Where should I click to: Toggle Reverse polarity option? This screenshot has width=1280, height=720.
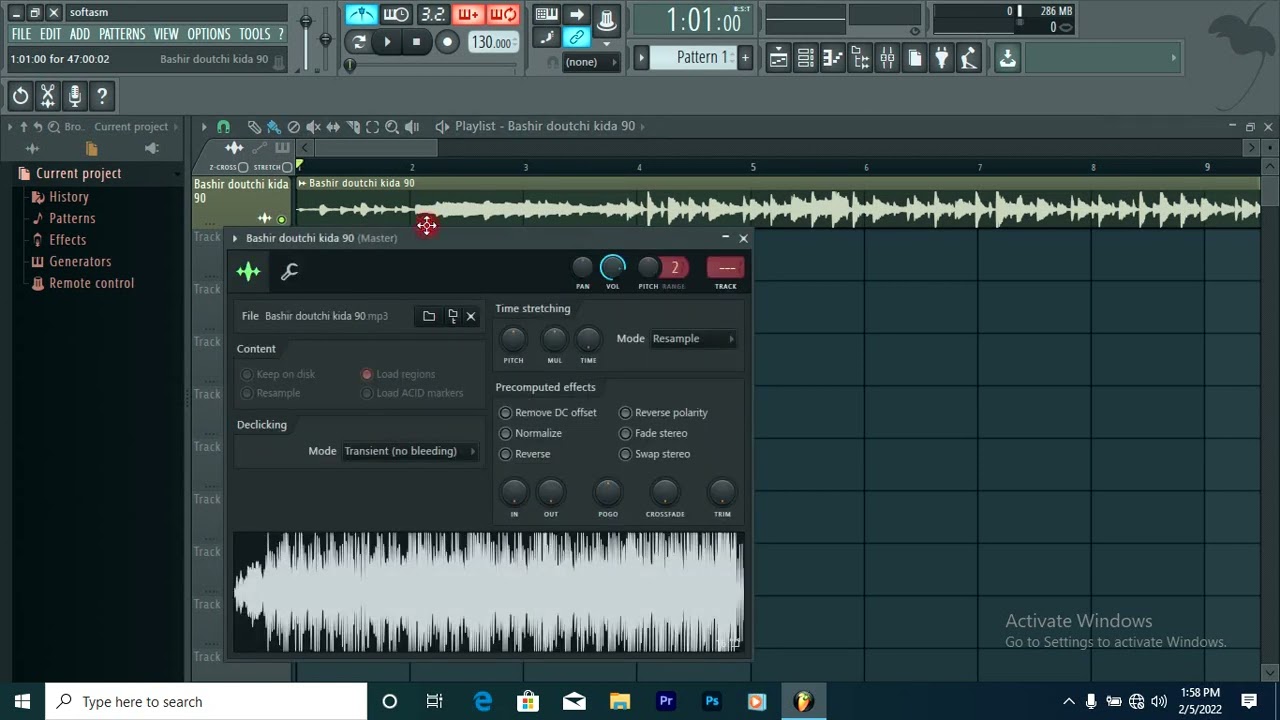coord(663,412)
